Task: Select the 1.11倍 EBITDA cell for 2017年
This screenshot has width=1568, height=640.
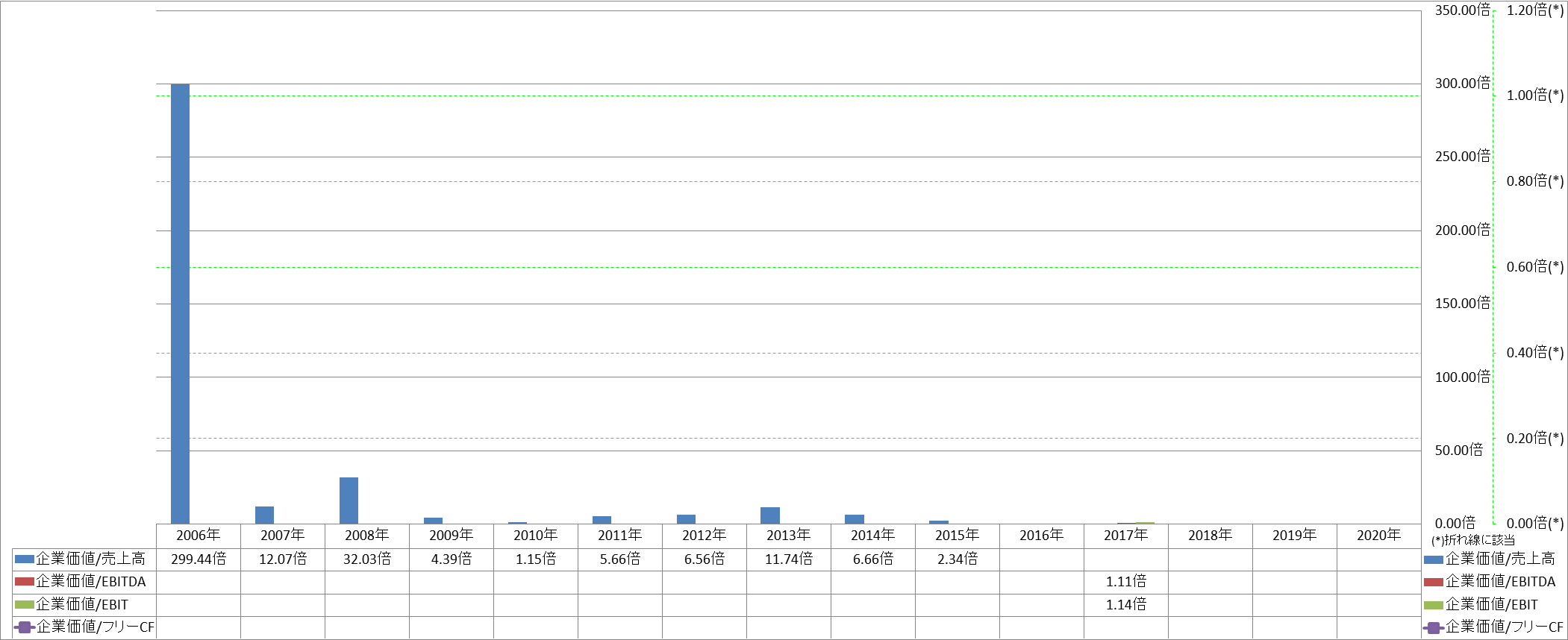Action: click(x=1126, y=581)
